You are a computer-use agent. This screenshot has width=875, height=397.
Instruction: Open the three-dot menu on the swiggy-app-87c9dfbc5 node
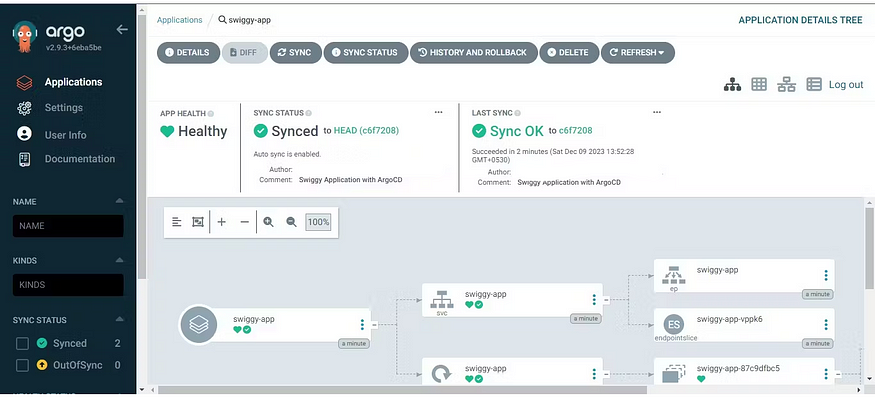pyautogui.click(x=826, y=374)
